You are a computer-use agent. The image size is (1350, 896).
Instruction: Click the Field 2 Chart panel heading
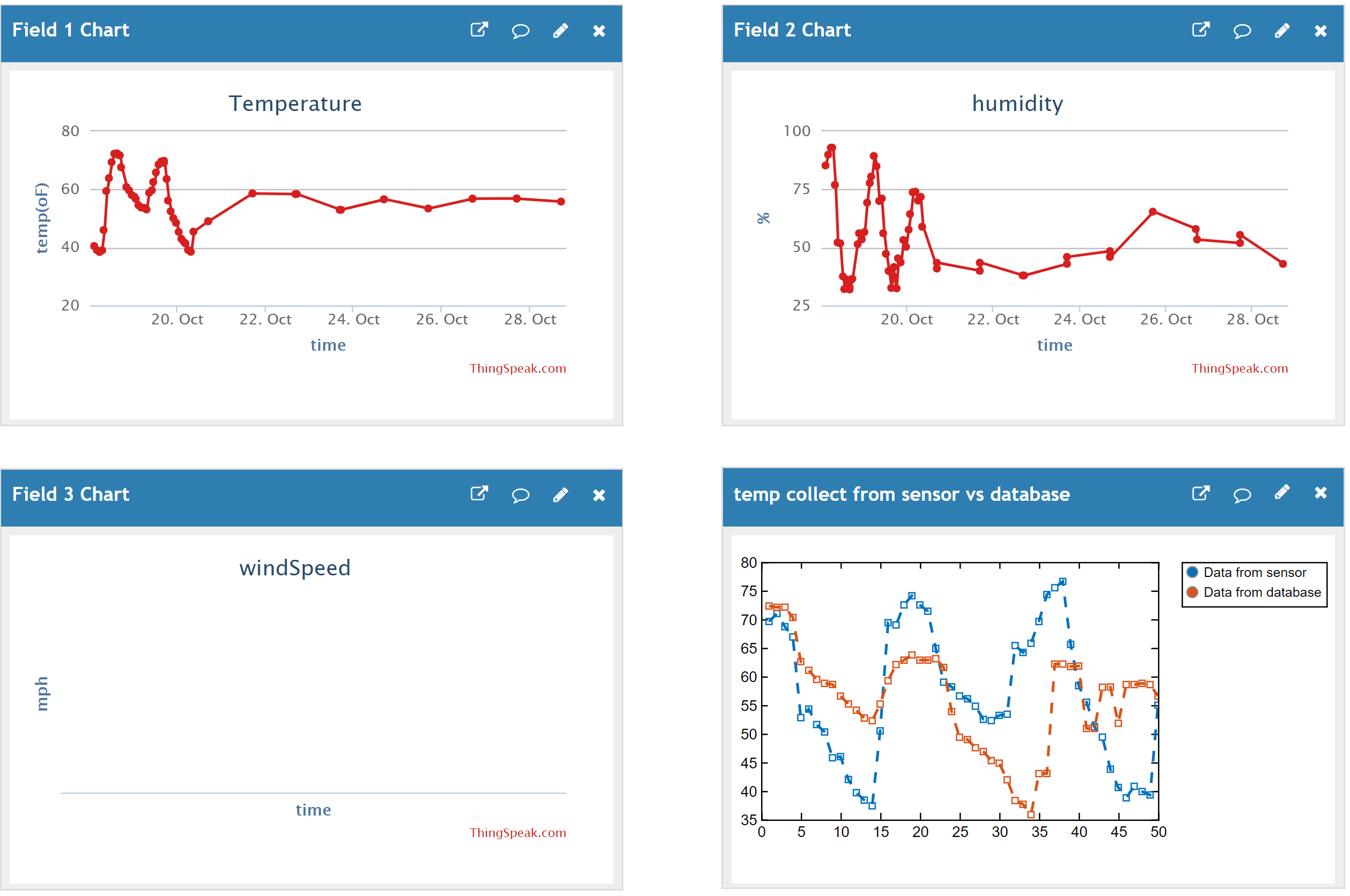pos(793,29)
